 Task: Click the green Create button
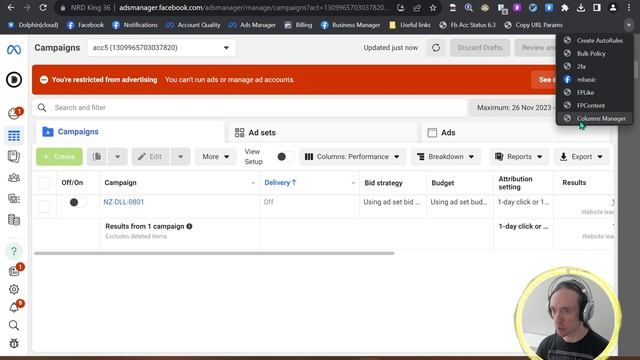pyautogui.click(x=59, y=157)
